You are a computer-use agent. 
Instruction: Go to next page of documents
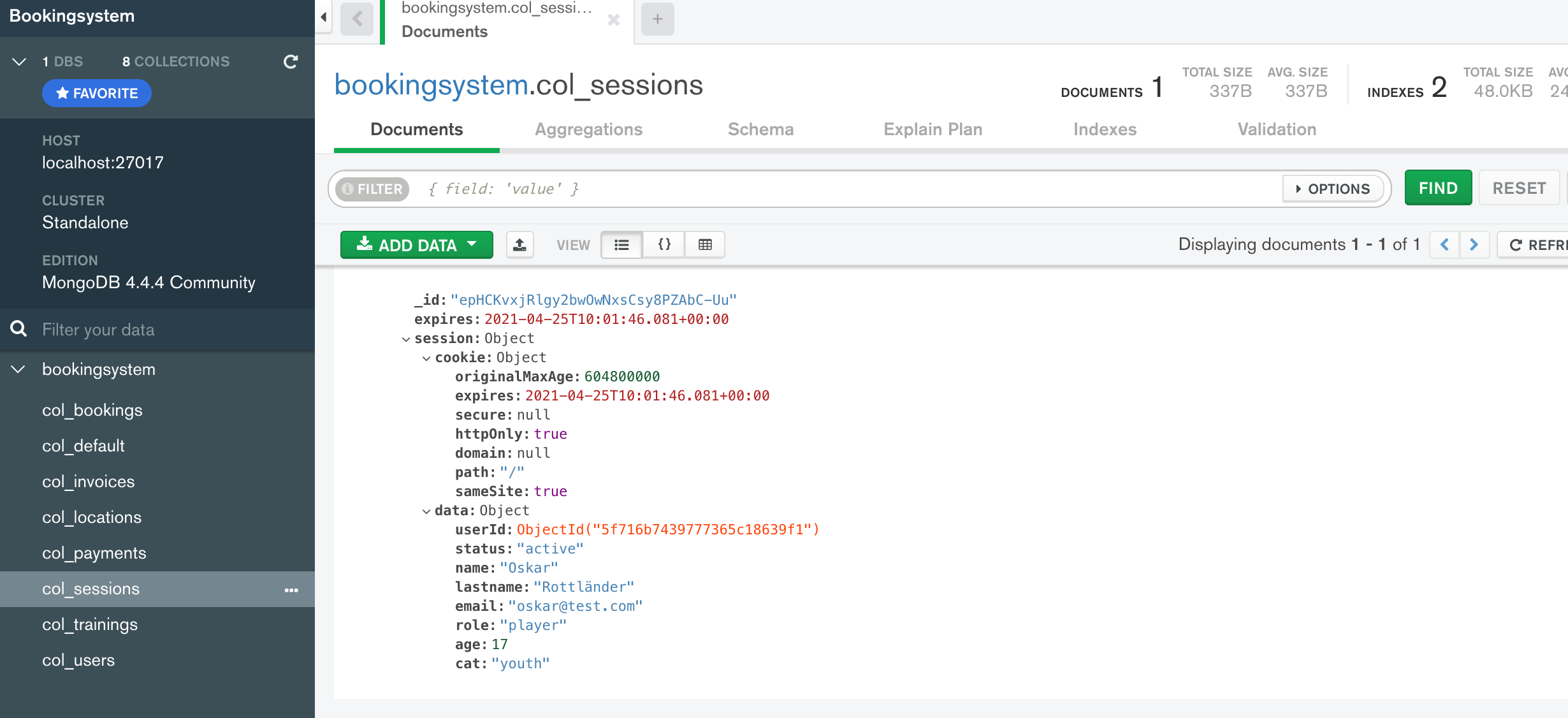click(1474, 245)
